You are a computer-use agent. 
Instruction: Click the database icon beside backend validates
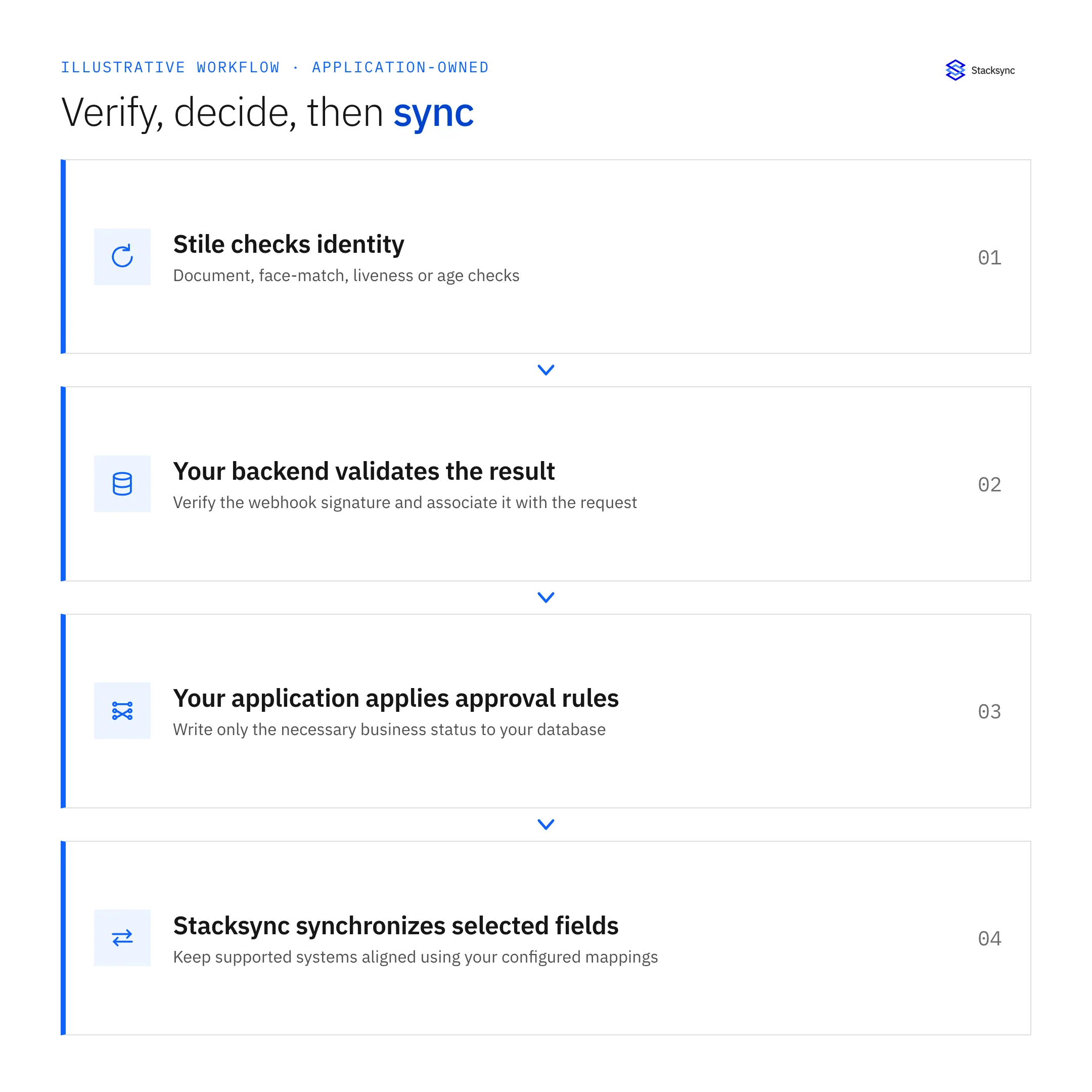click(122, 484)
